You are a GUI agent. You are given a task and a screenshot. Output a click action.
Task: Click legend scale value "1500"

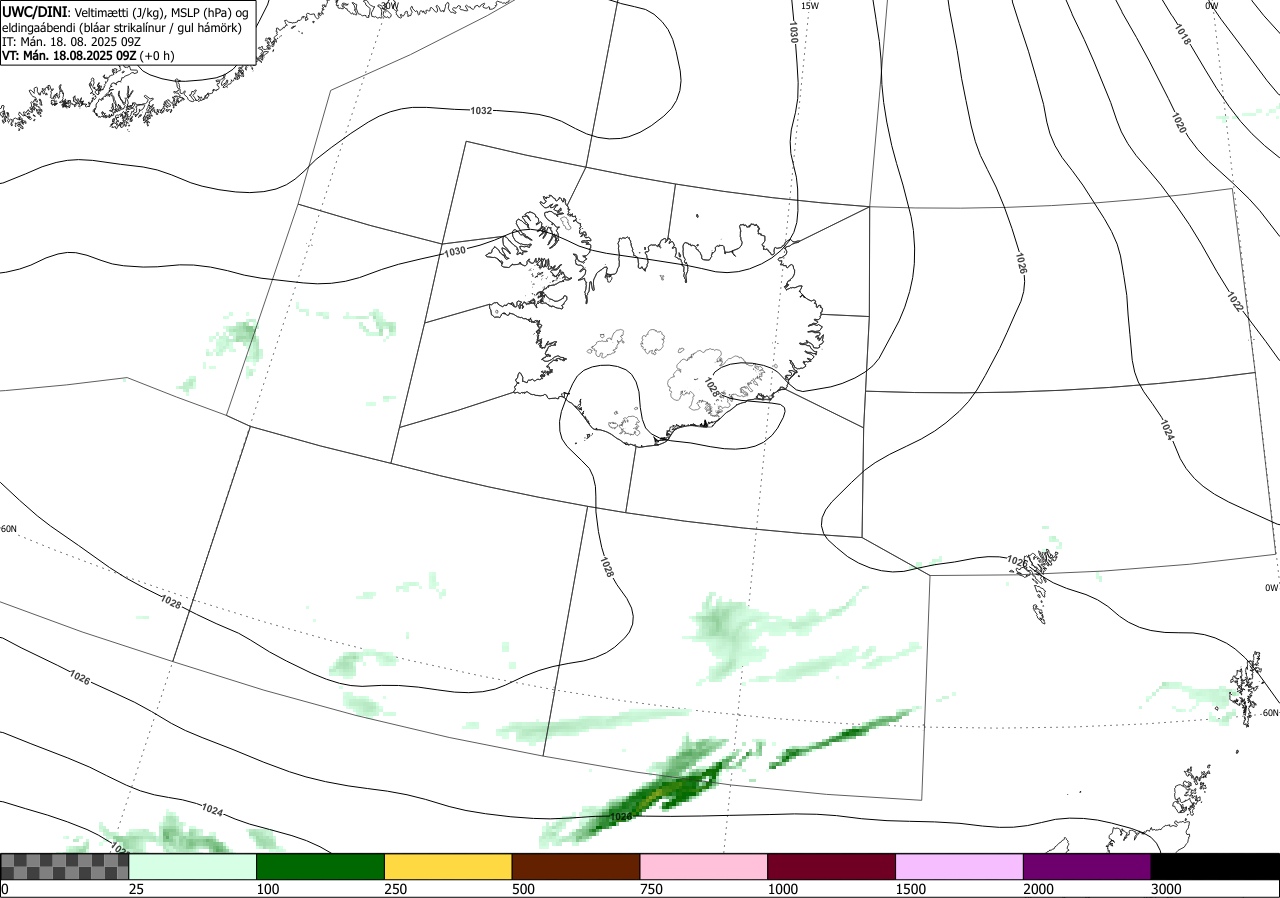(910, 889)
